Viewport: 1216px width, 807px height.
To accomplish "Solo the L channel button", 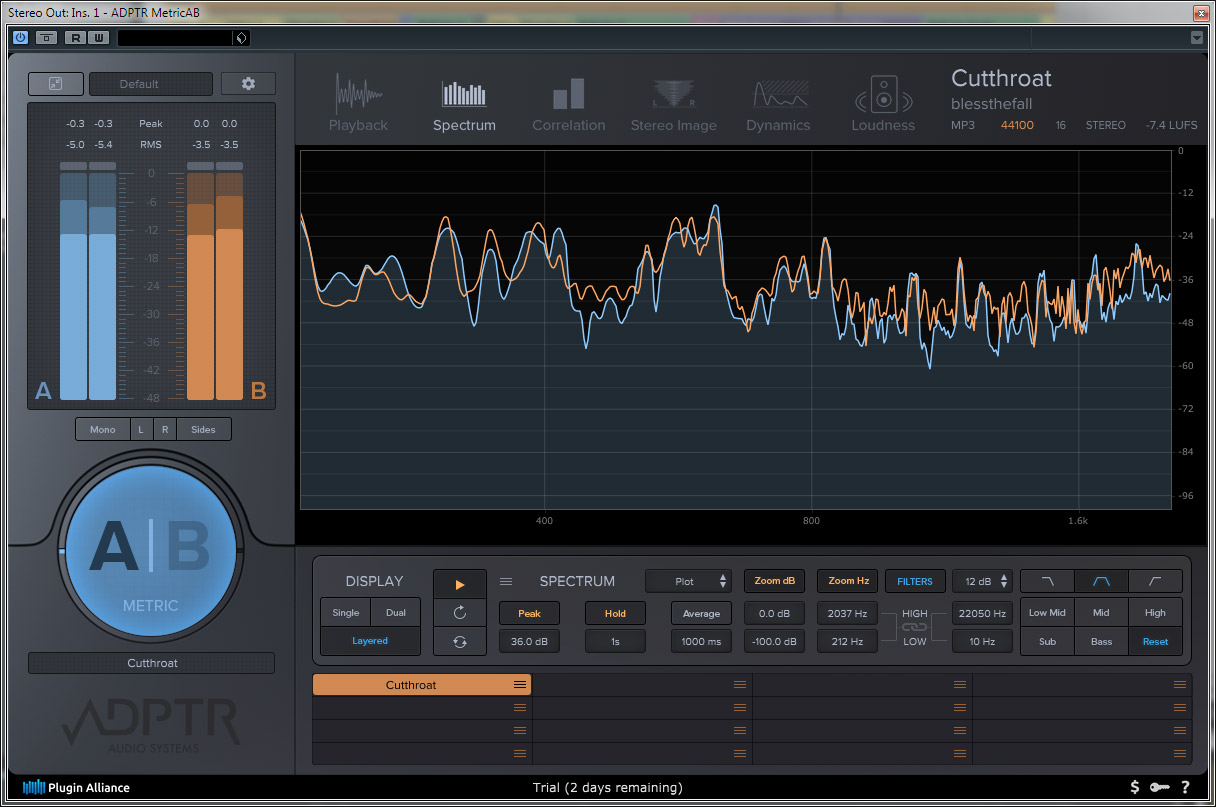I will (141, 429).
